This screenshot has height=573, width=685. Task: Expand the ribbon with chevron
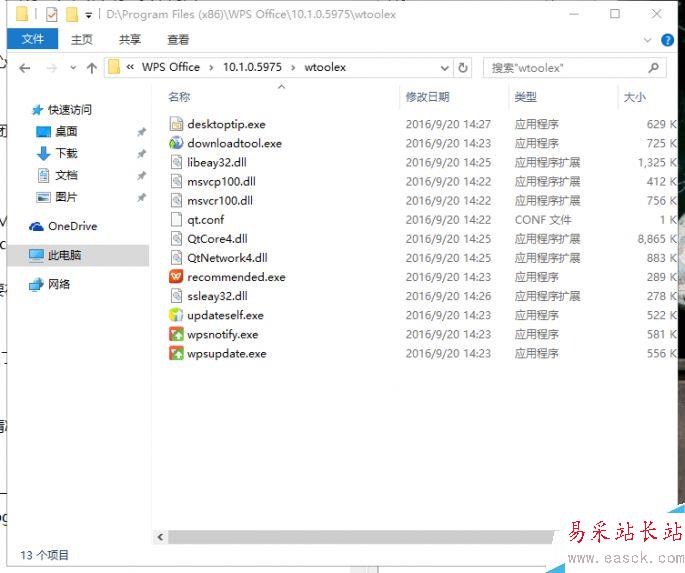[647, 40]
